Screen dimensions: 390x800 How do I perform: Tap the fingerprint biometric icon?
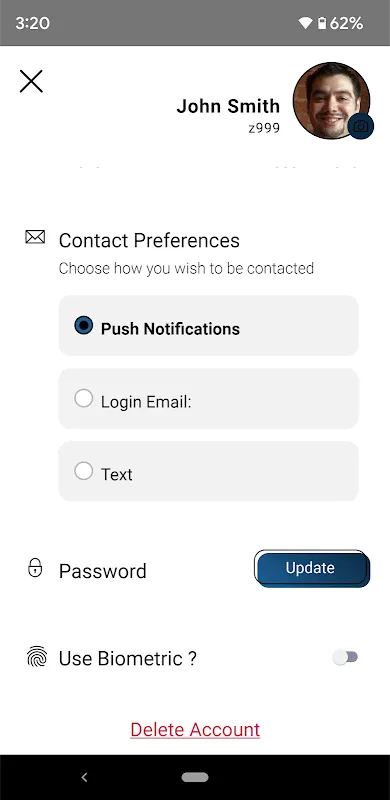36,657
